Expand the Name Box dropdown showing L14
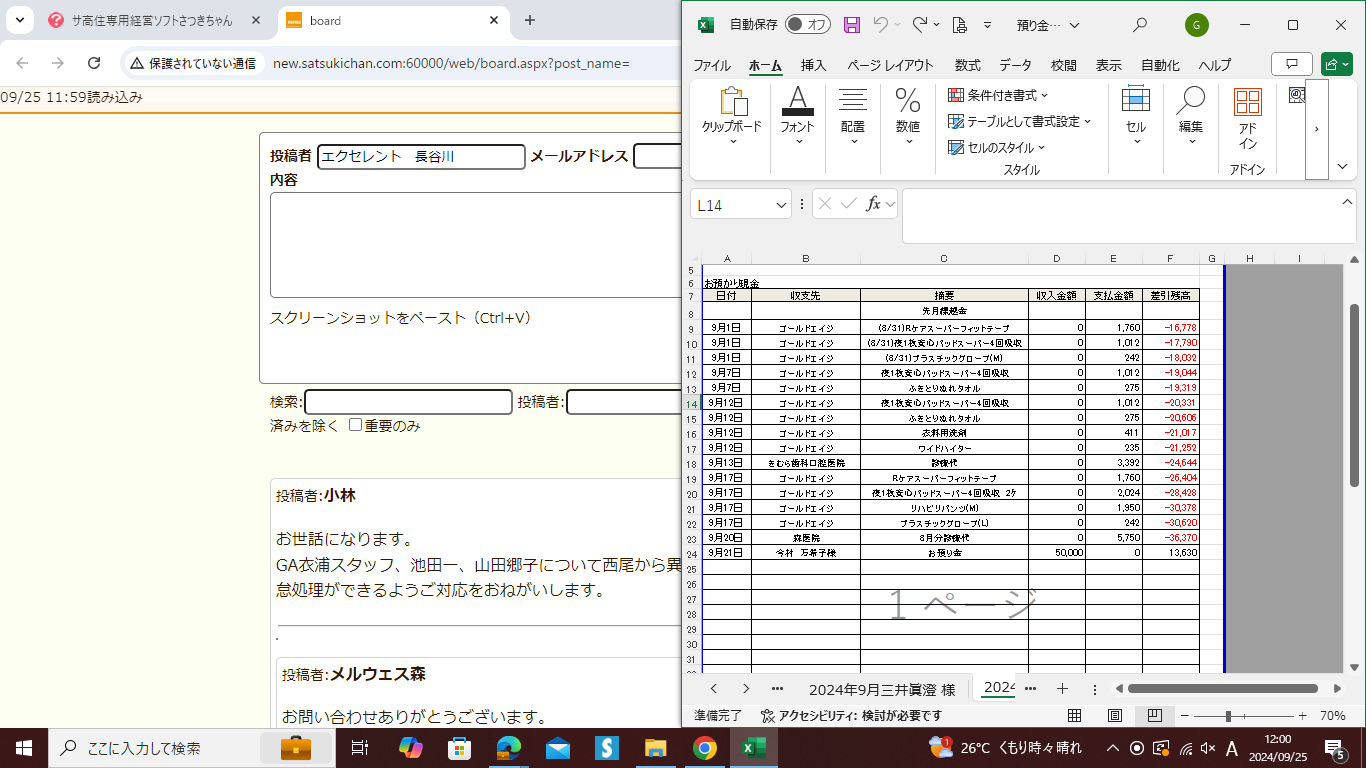 coord(781,205)
